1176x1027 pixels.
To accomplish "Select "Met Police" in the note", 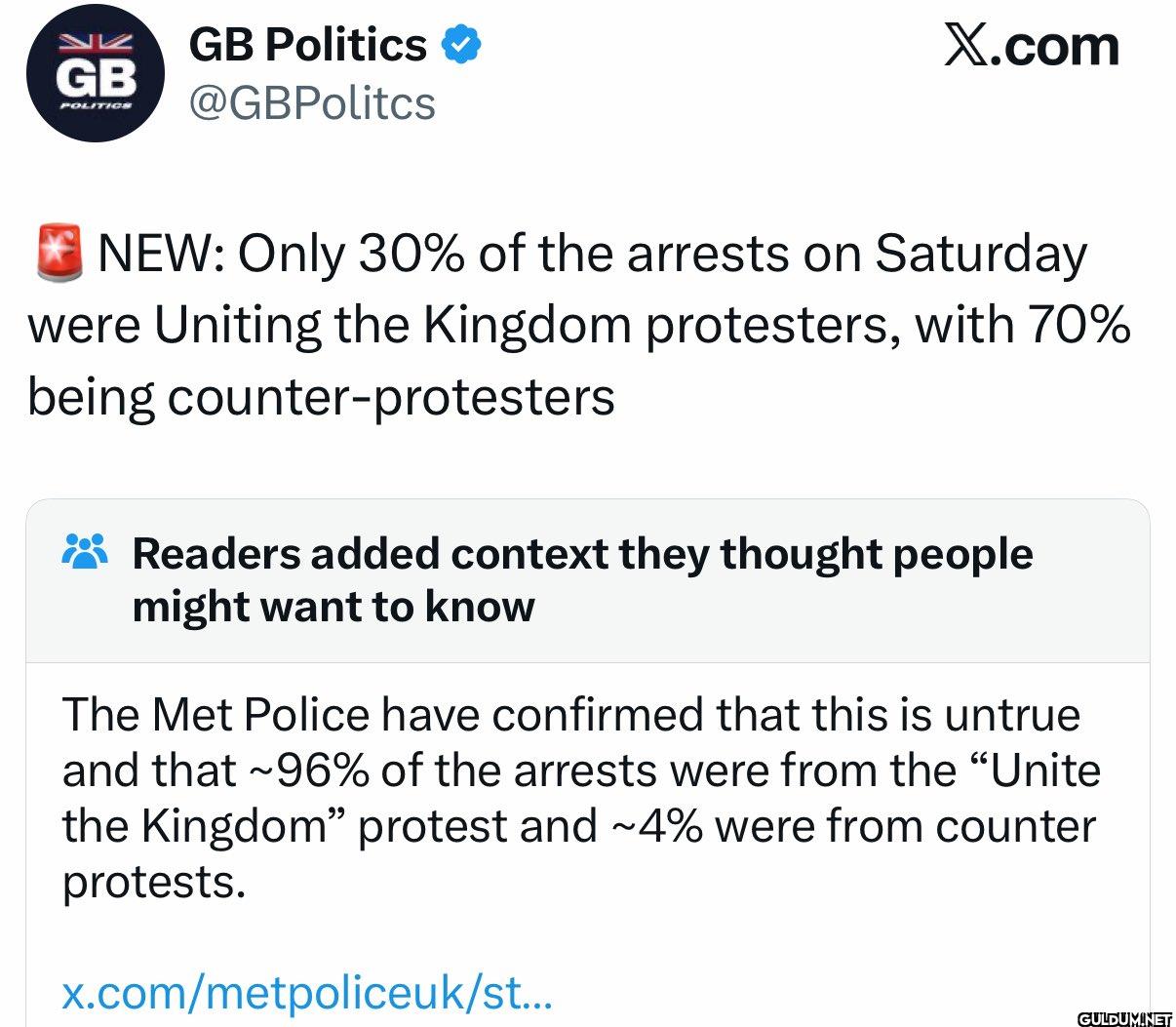I will 260,715.
